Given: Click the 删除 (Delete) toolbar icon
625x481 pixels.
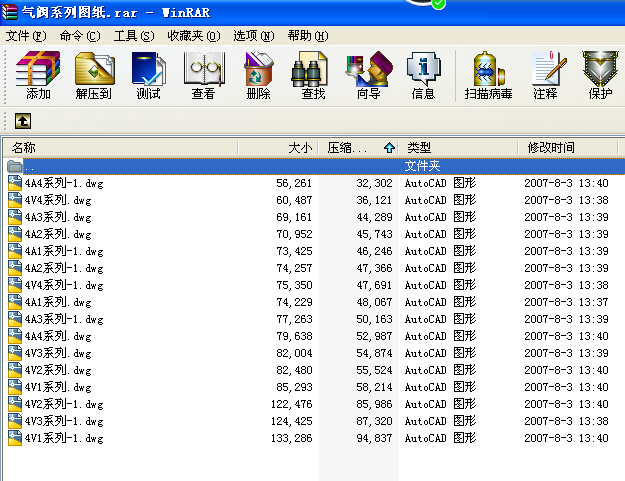Looking at the screenshot, I should pos(258,75).
